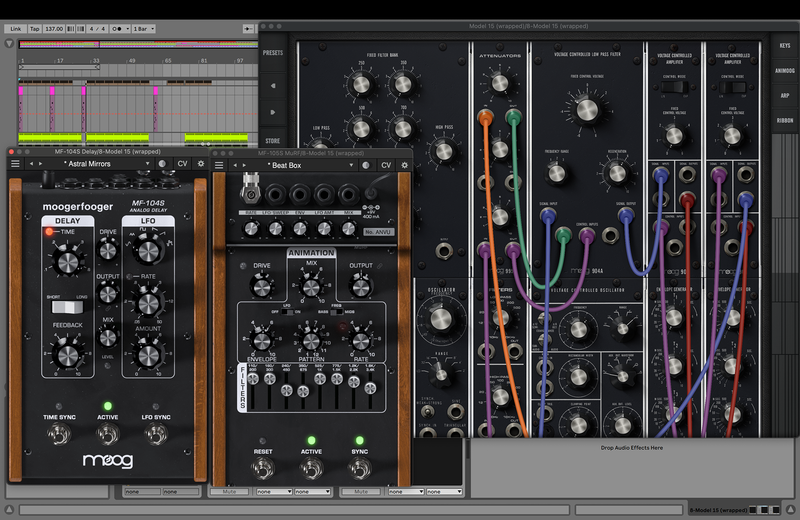Open the MuRF plugin hamburger menu
Screen dimensions: 800x520
[219, 164]
